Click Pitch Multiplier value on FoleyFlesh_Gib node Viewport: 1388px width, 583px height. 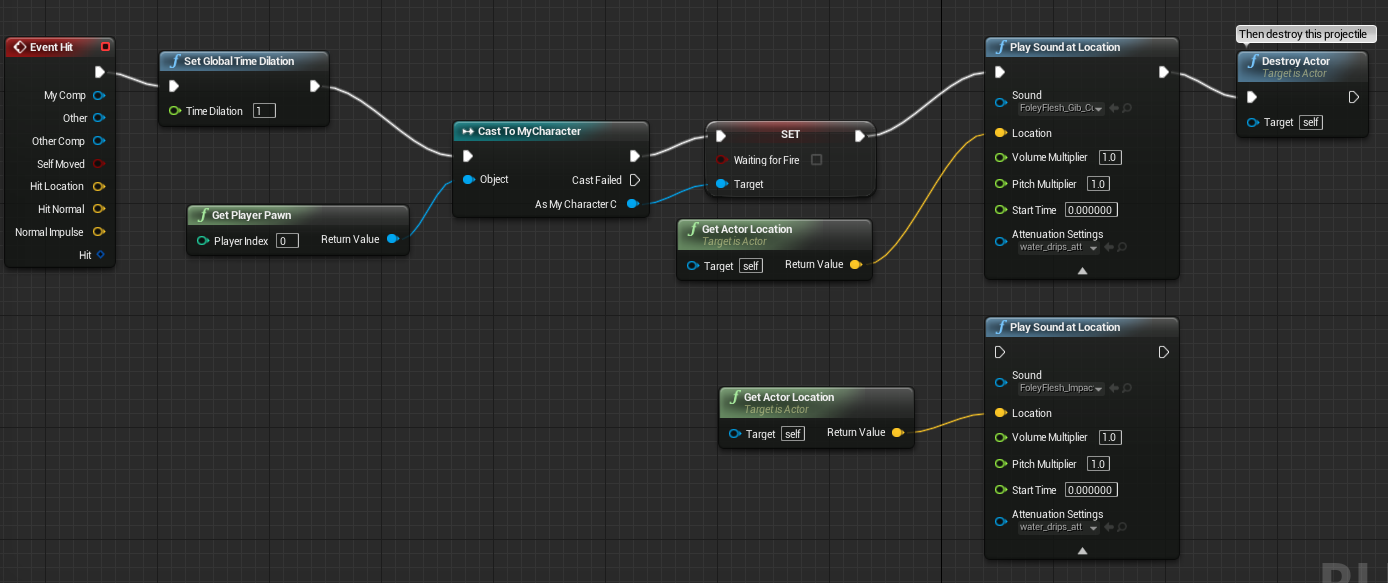pyautogui.click(x=1098, y=184)
